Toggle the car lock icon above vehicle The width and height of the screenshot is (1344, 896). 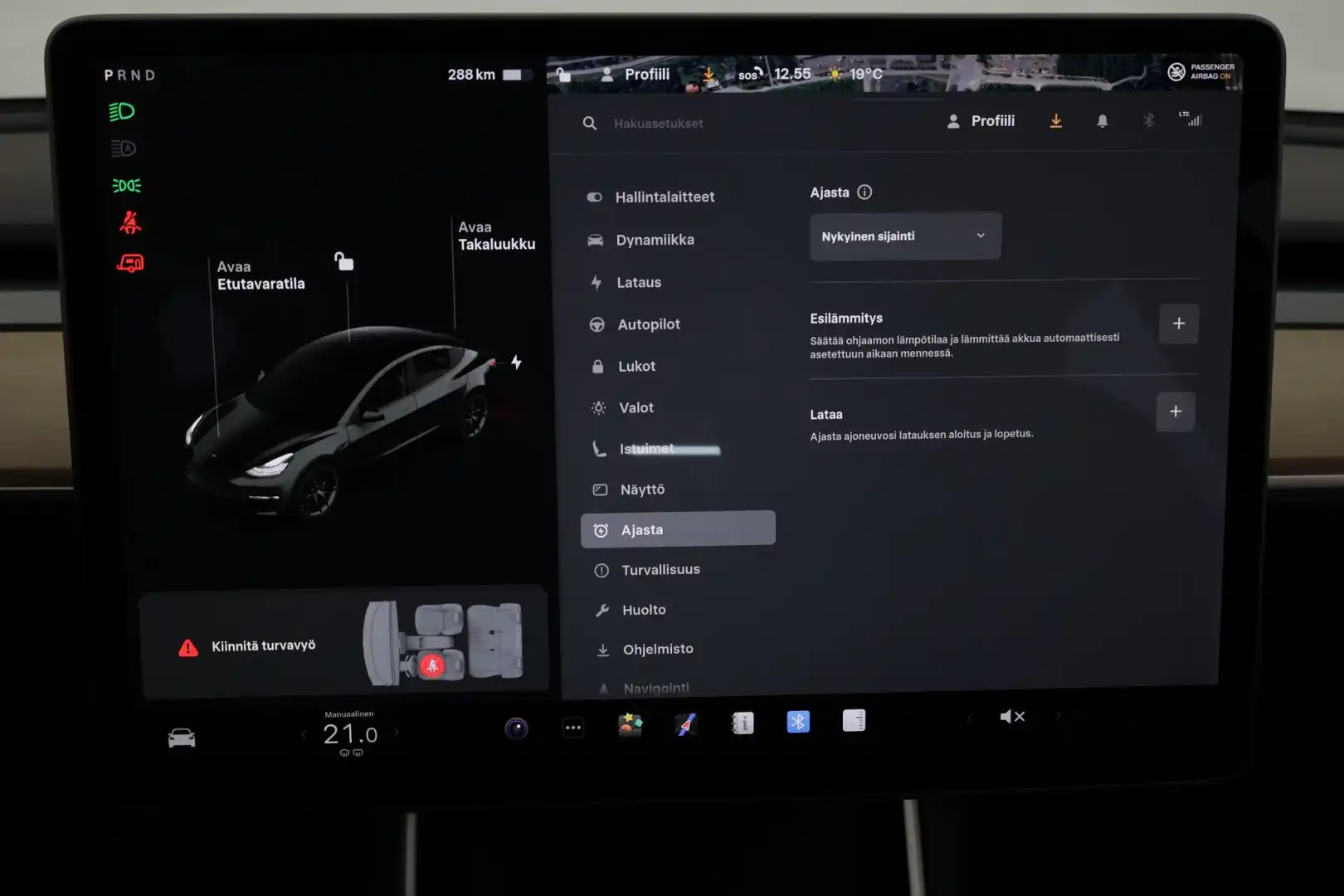(x=343, y=261)
